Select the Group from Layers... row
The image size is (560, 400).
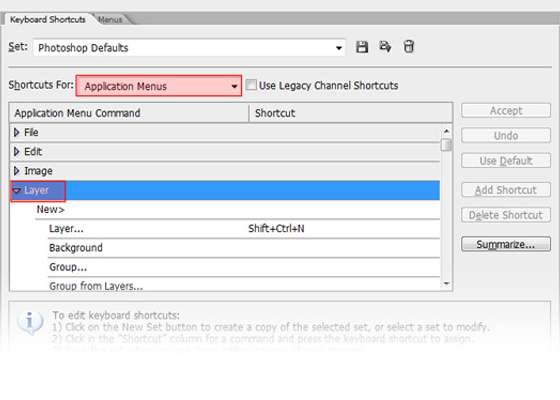[x=244, y=285]
